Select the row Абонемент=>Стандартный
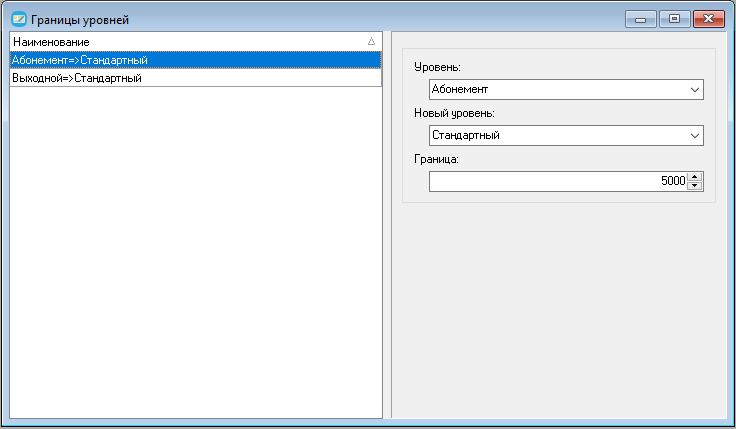Image resolution: width=736 pixels, height=429 pixels. 195,60
